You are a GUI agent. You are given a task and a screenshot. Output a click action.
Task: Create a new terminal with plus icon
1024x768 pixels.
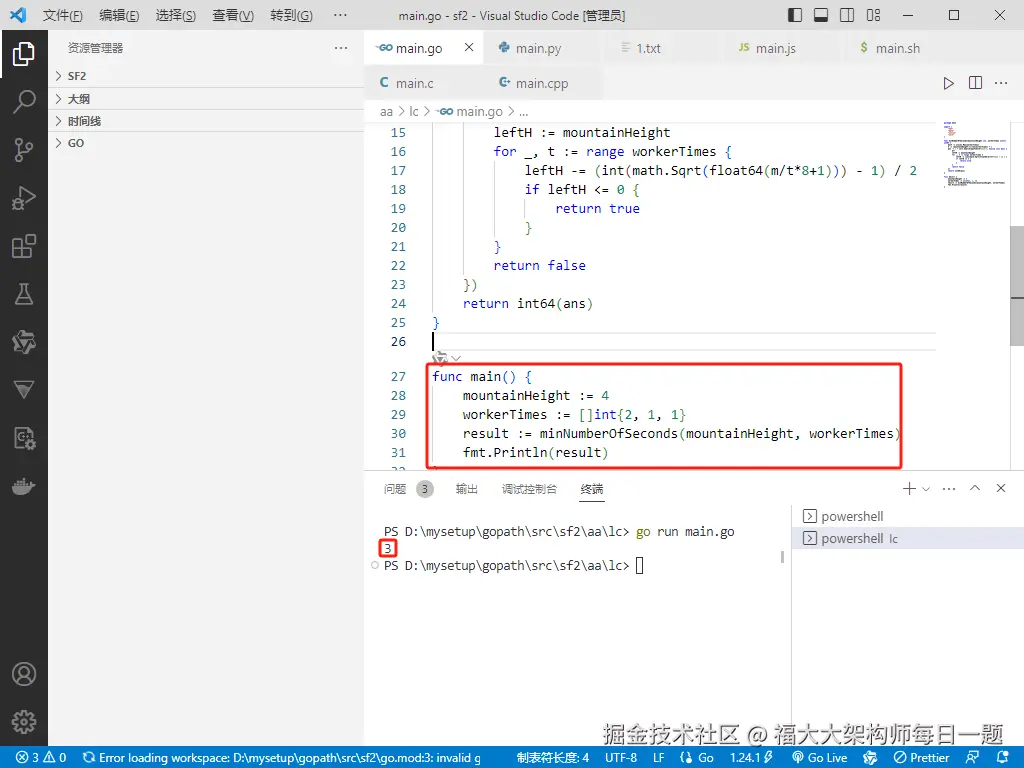click(x=908, y=488)
